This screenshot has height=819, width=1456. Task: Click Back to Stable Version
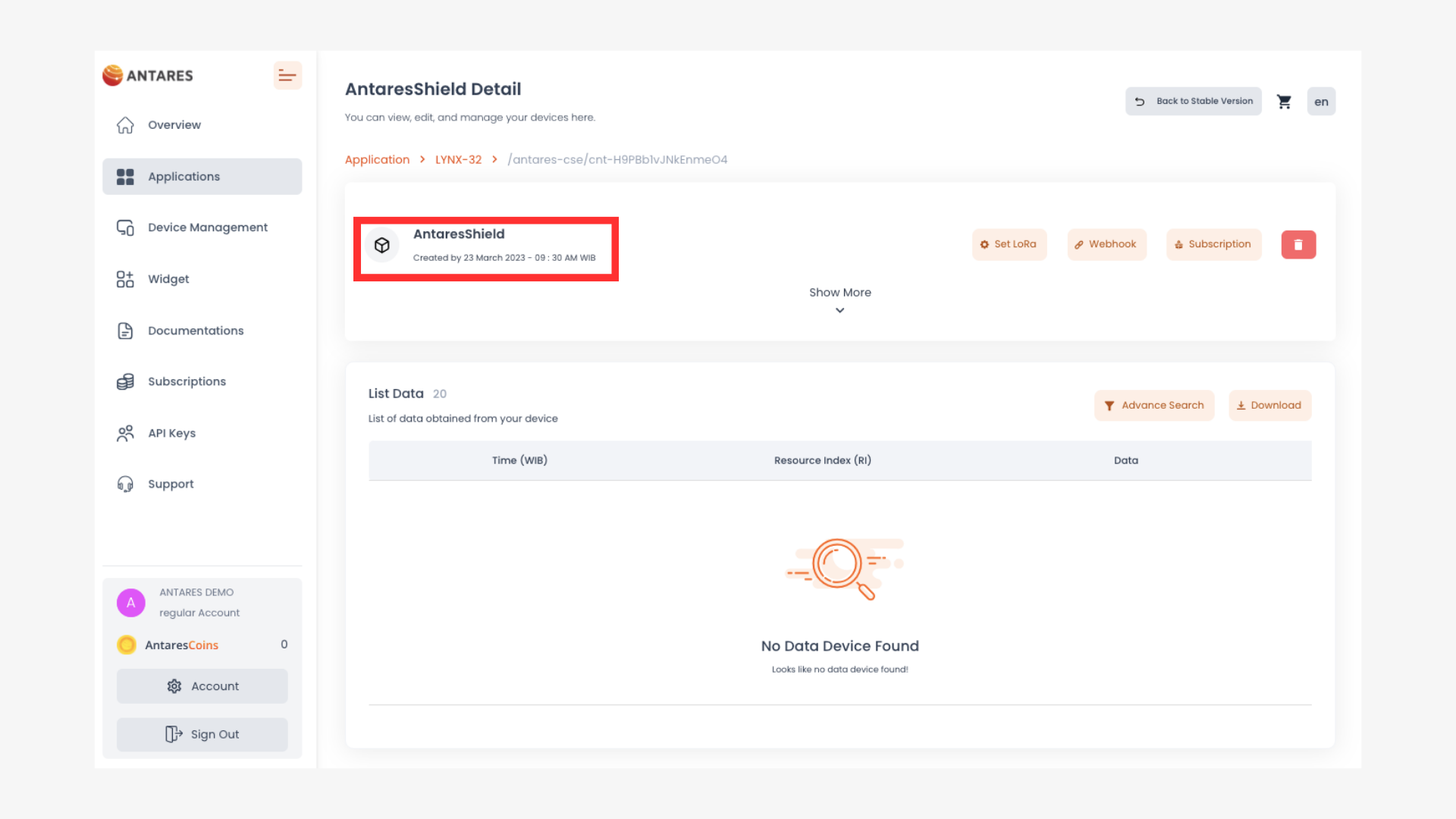(x=1194, y=102)
